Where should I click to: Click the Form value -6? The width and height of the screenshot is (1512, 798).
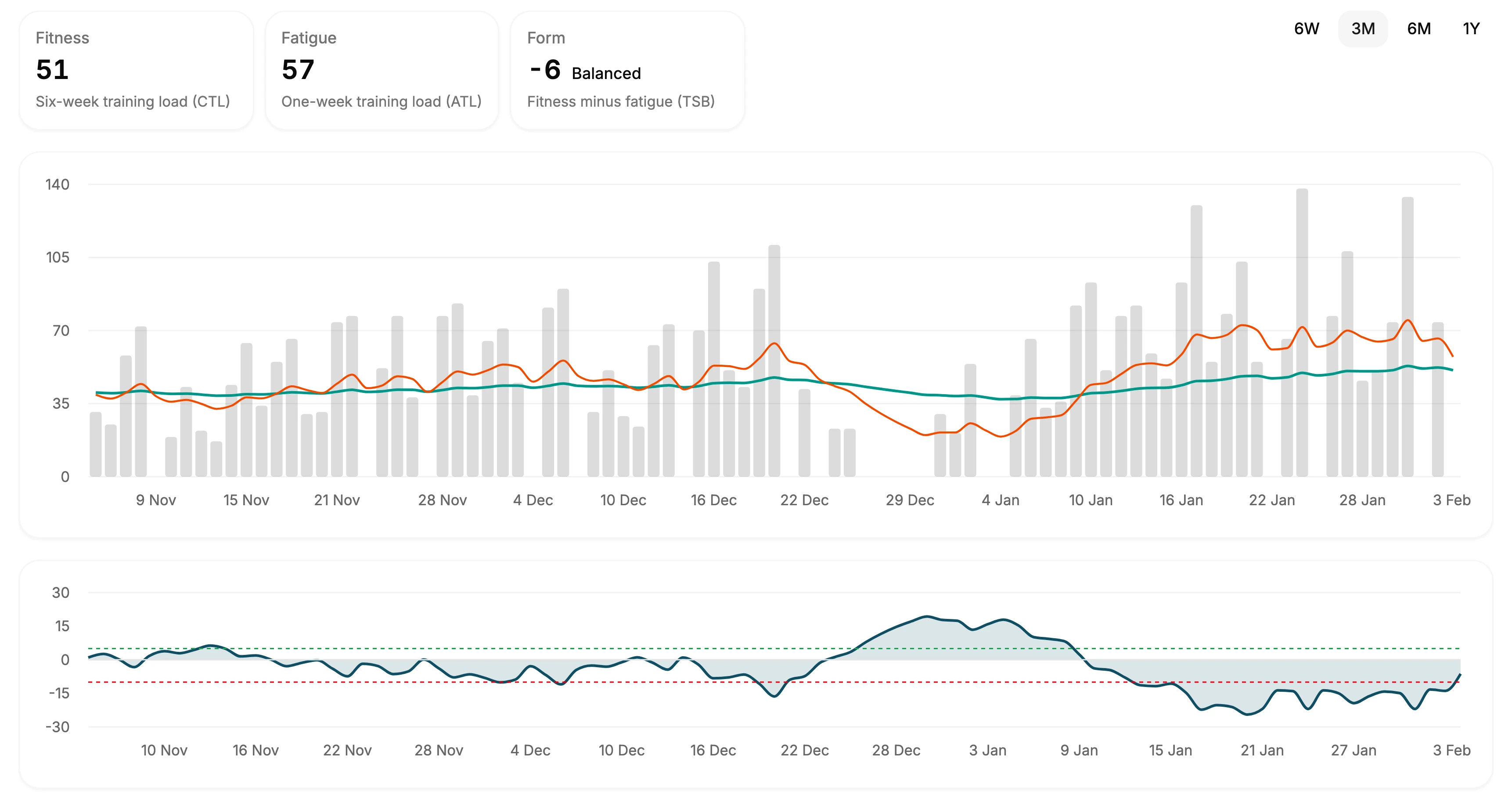(x=545, y=70)
